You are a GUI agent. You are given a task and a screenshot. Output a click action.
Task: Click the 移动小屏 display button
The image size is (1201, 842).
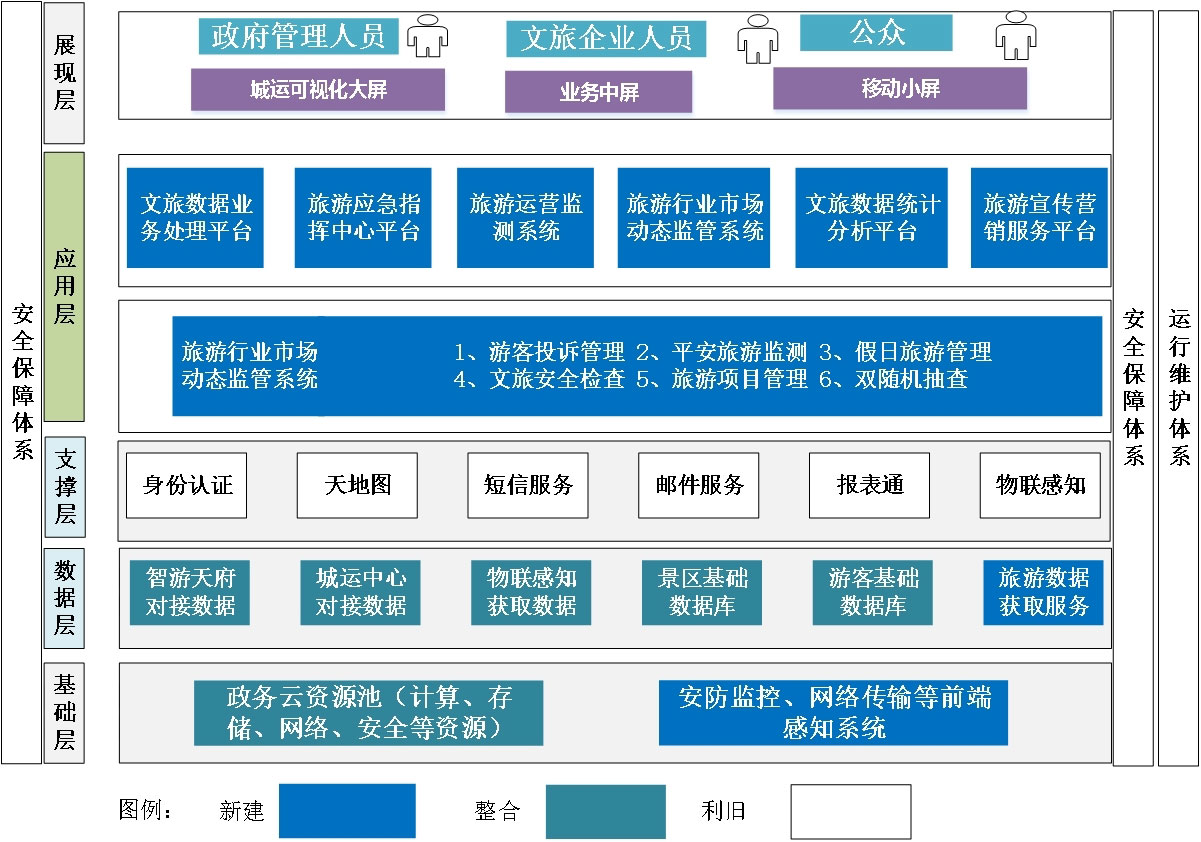(899, 89)
